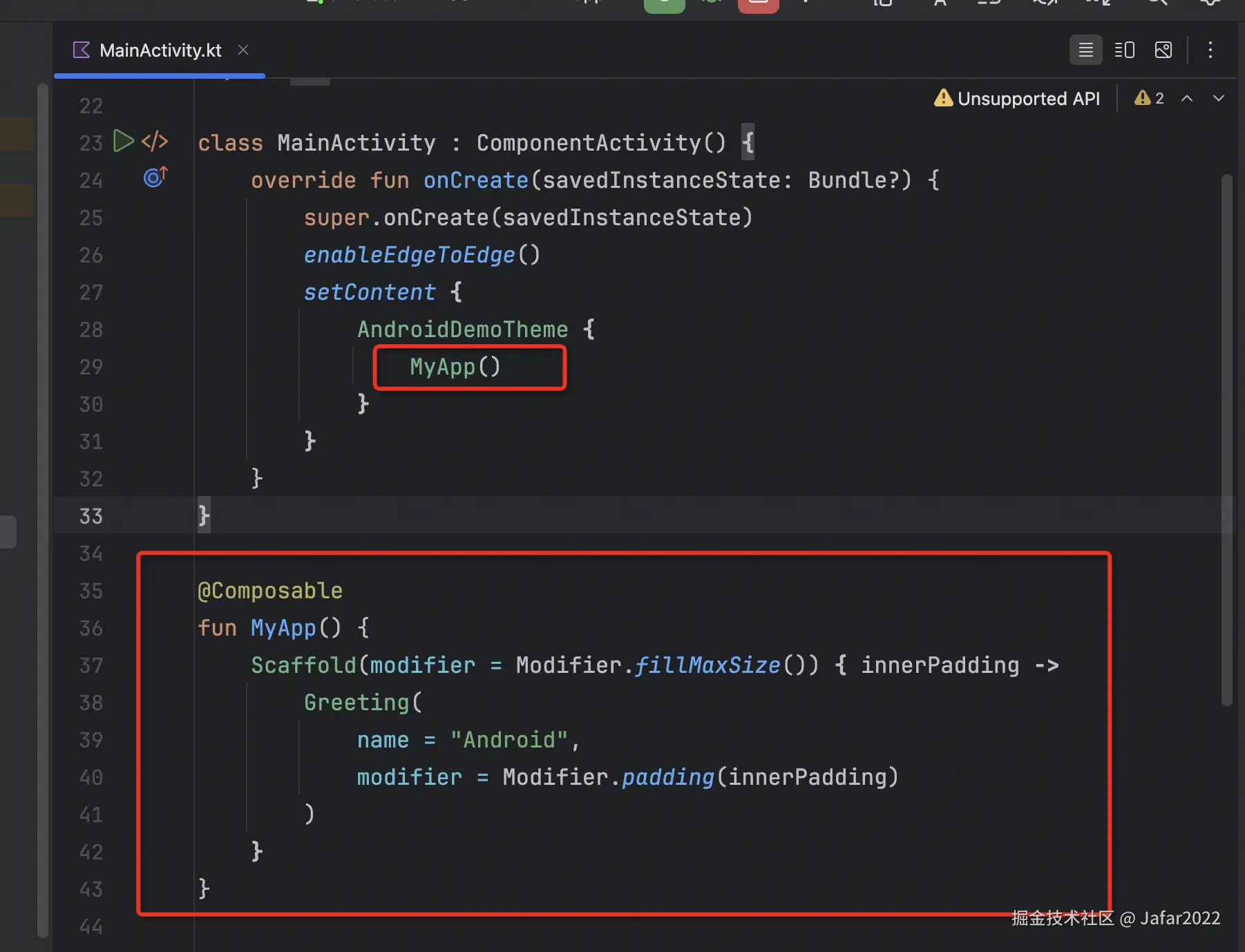Click the padding call on line 40
This screenshot has width=1245, height=952.
pyautogui.click(x=668, y=777)
